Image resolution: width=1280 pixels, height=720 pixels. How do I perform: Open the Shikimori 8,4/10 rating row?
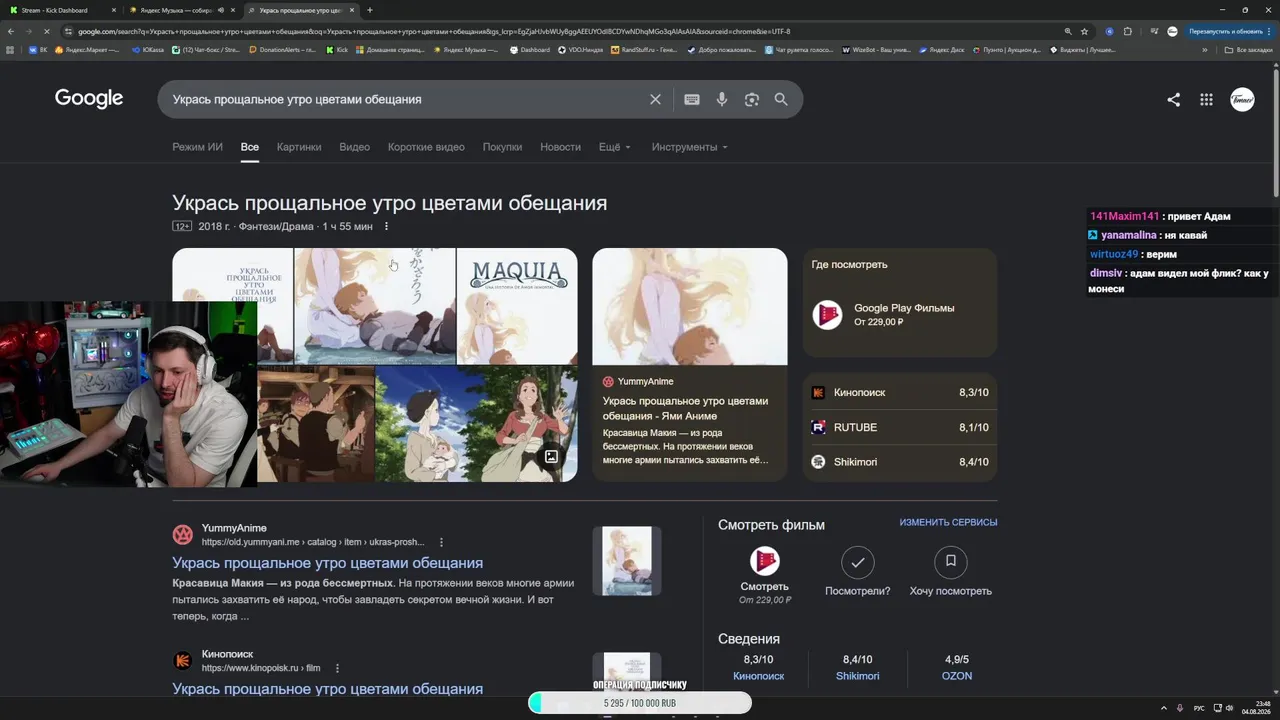click(x=900, y=462)
